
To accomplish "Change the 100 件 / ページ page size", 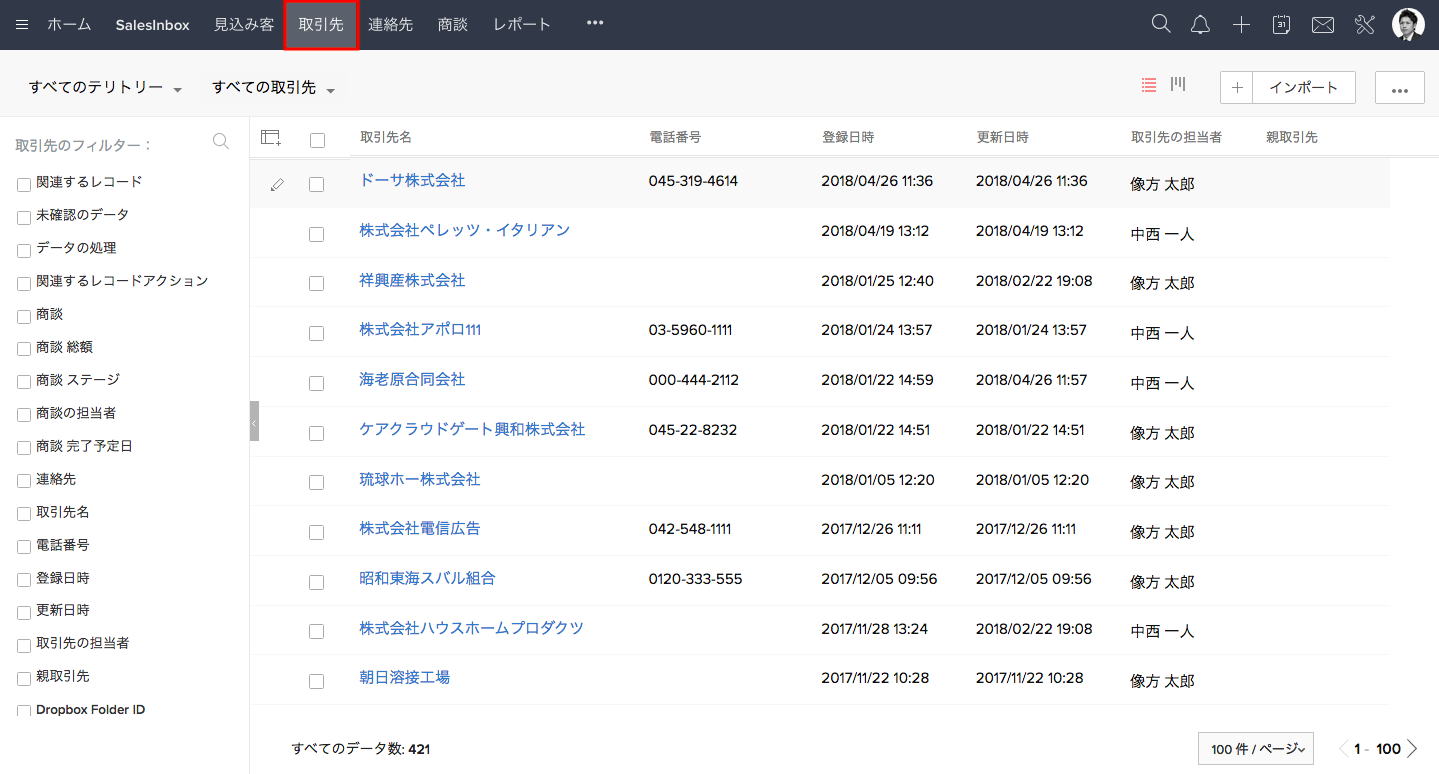I will coord(1256,749).
